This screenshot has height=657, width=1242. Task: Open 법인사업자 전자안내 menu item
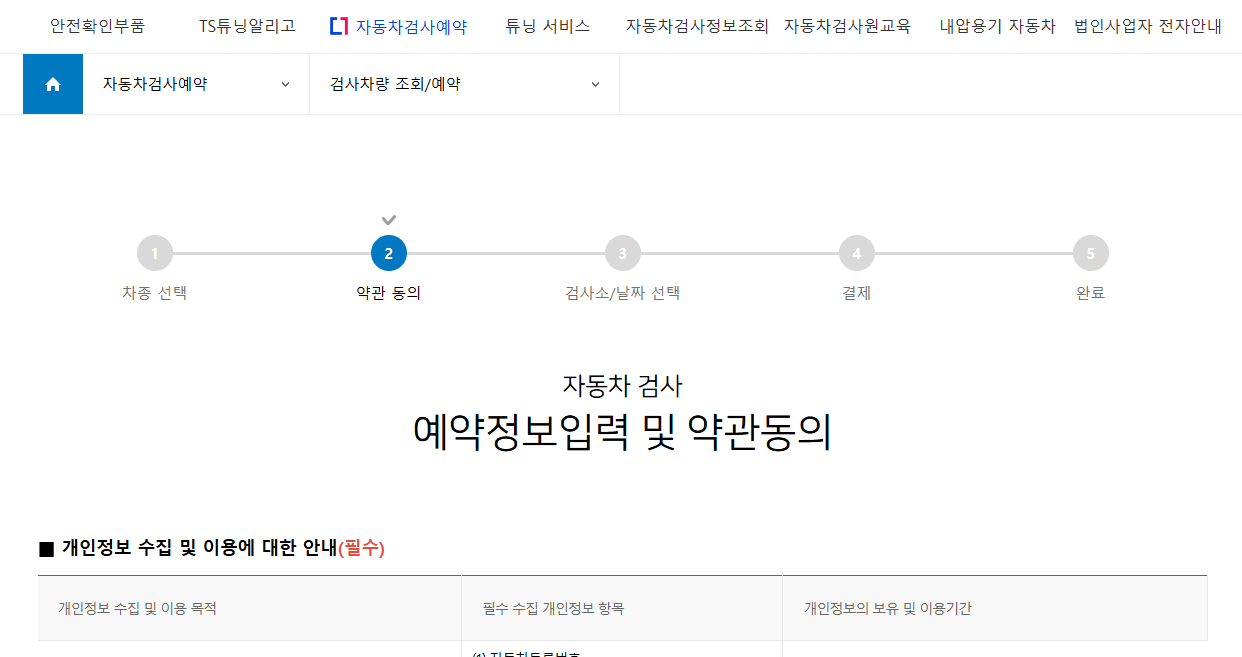[1147, 26]
